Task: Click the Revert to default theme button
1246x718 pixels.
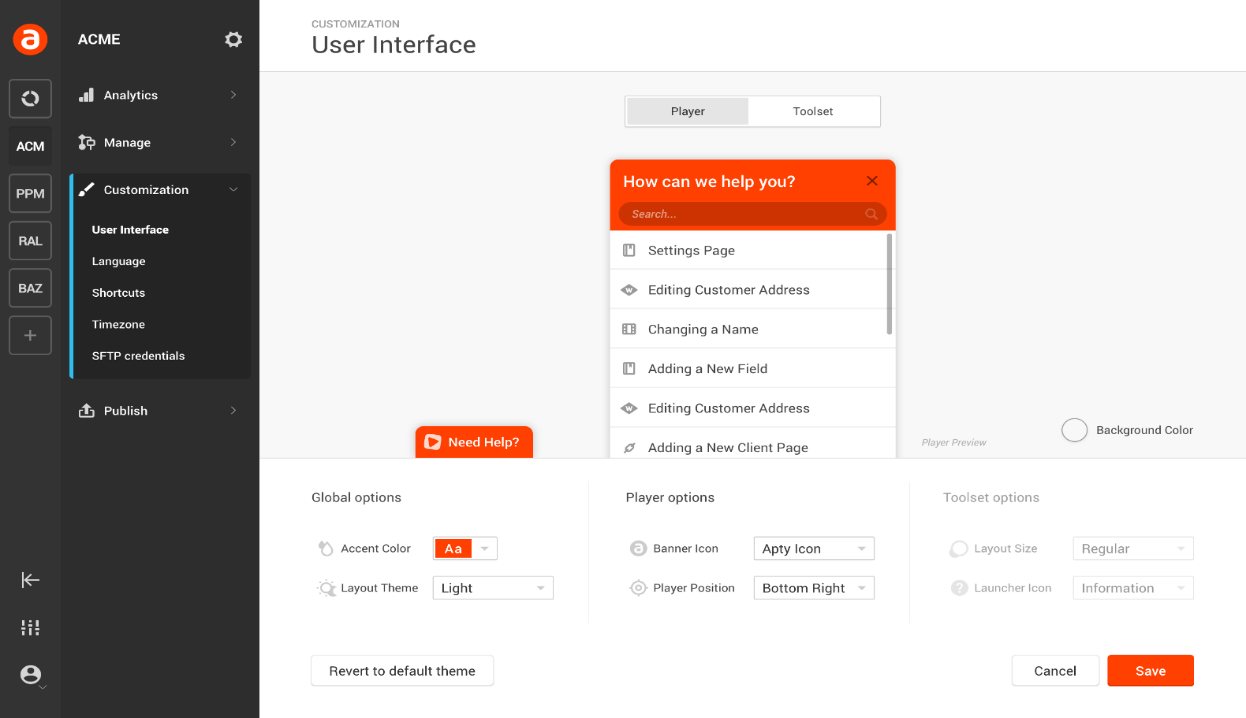Action: click(x=402, y=670)
